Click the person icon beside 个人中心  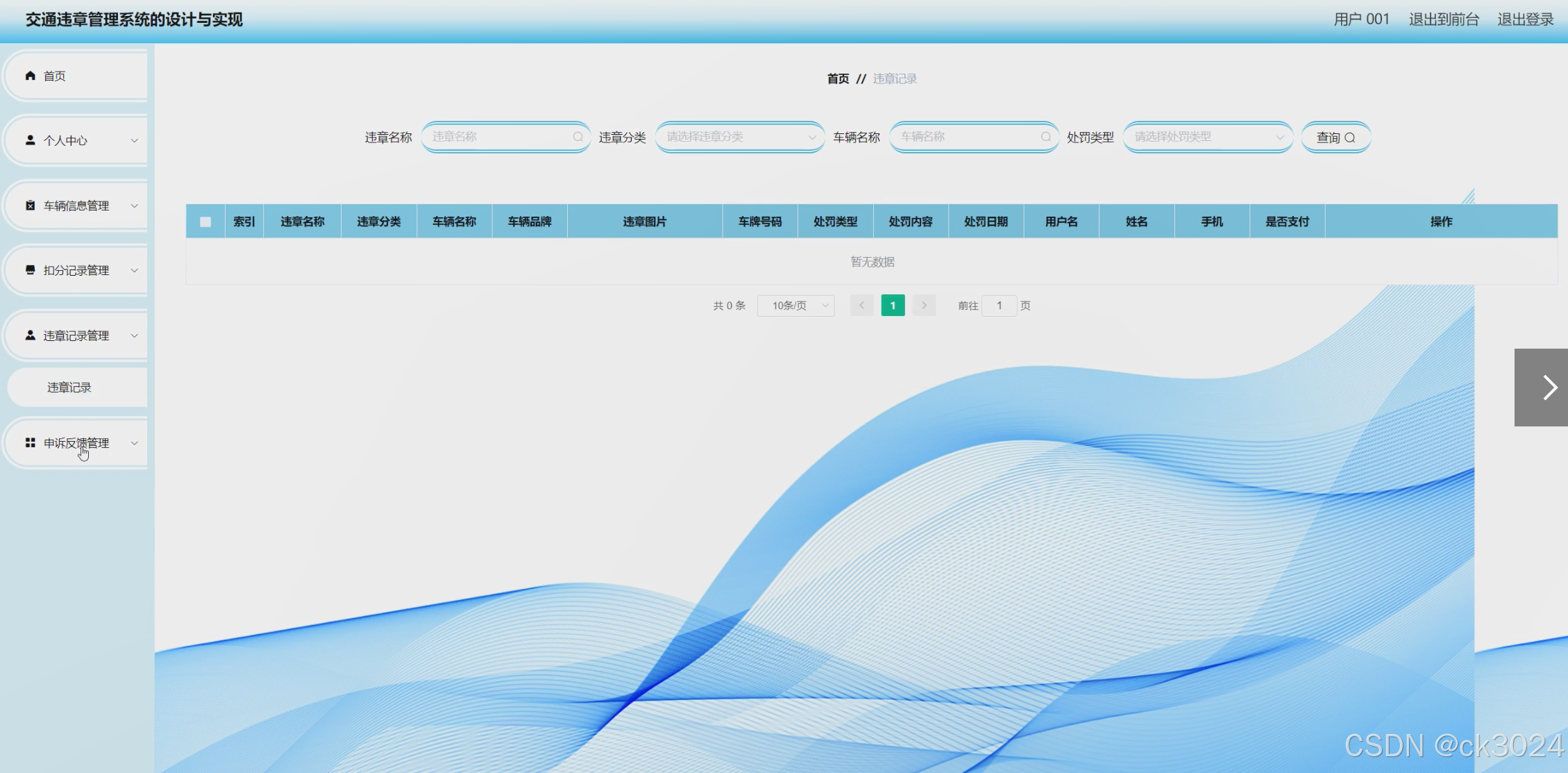click(x=30, y=140)
